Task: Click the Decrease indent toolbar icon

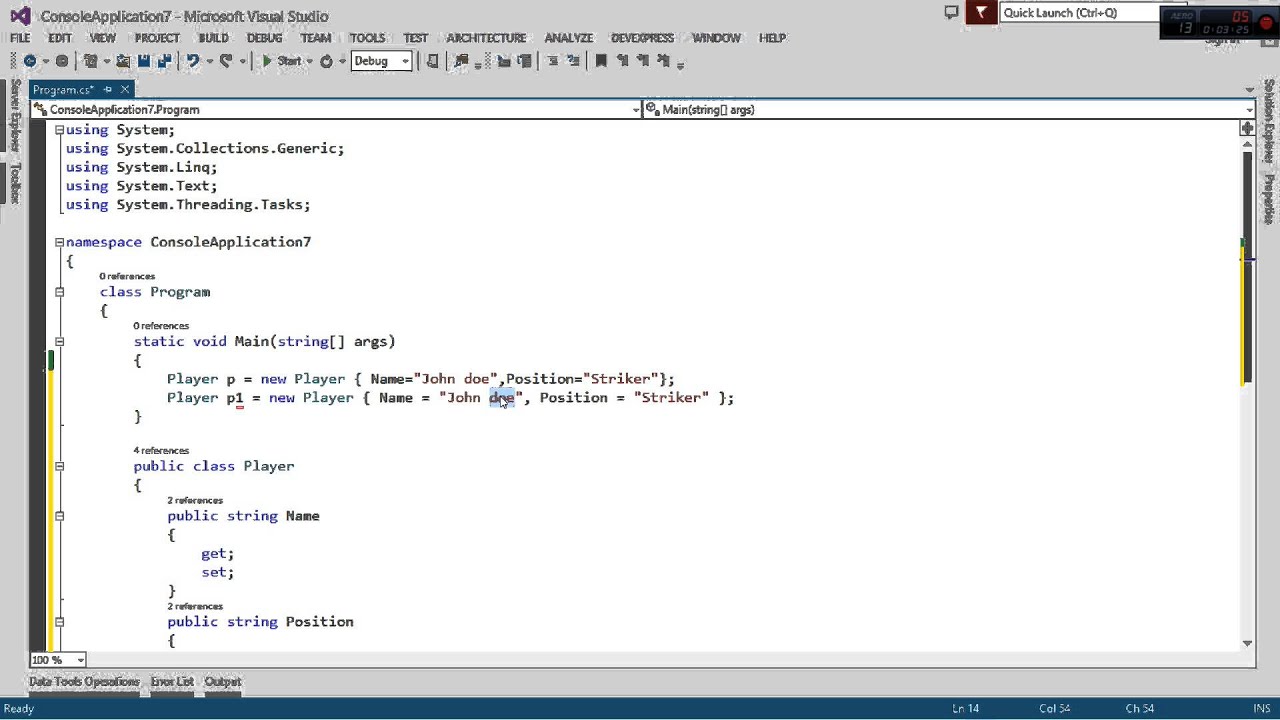Action: pyautogui.click(x=552, y=61)
